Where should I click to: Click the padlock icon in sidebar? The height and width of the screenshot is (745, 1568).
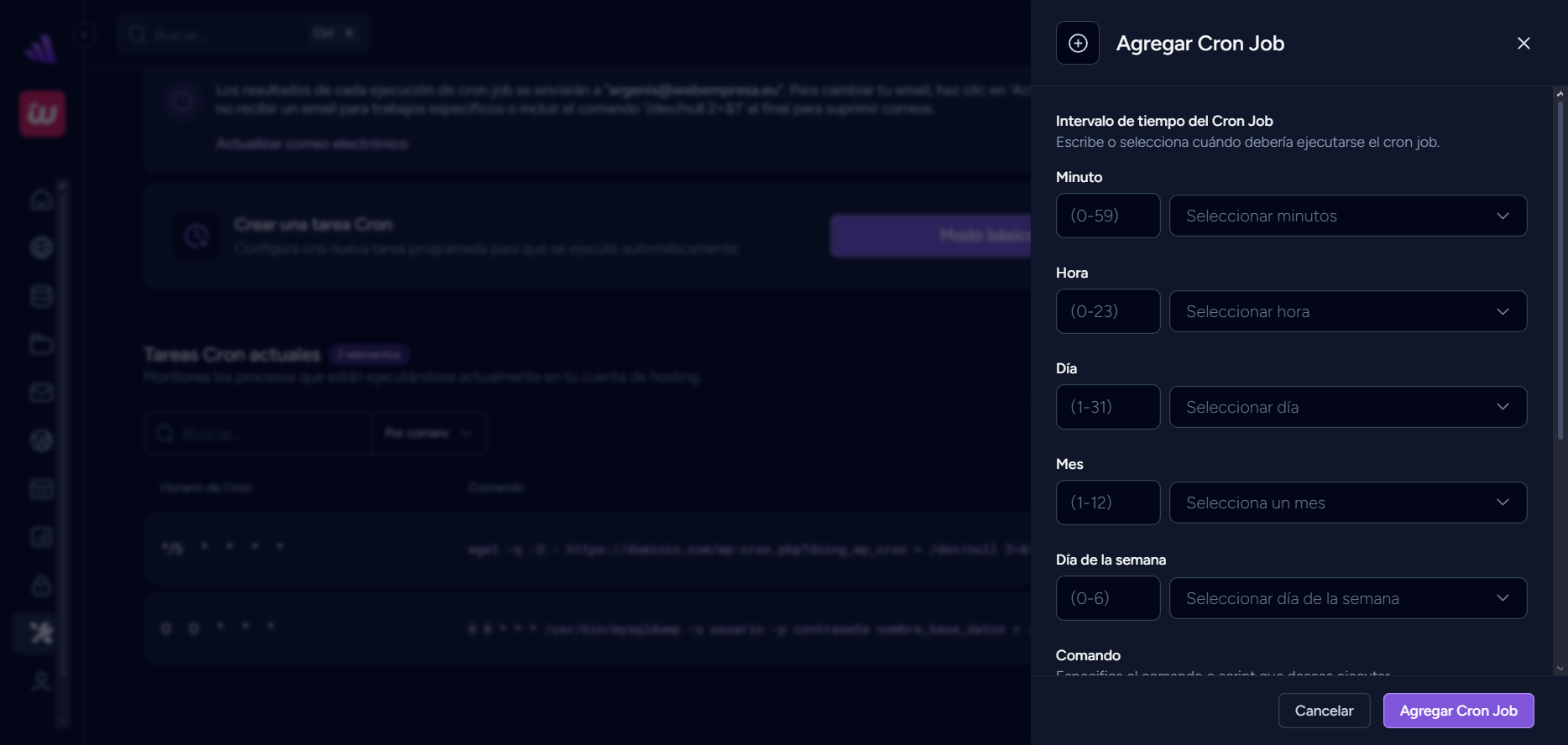[x=41, y=586]
